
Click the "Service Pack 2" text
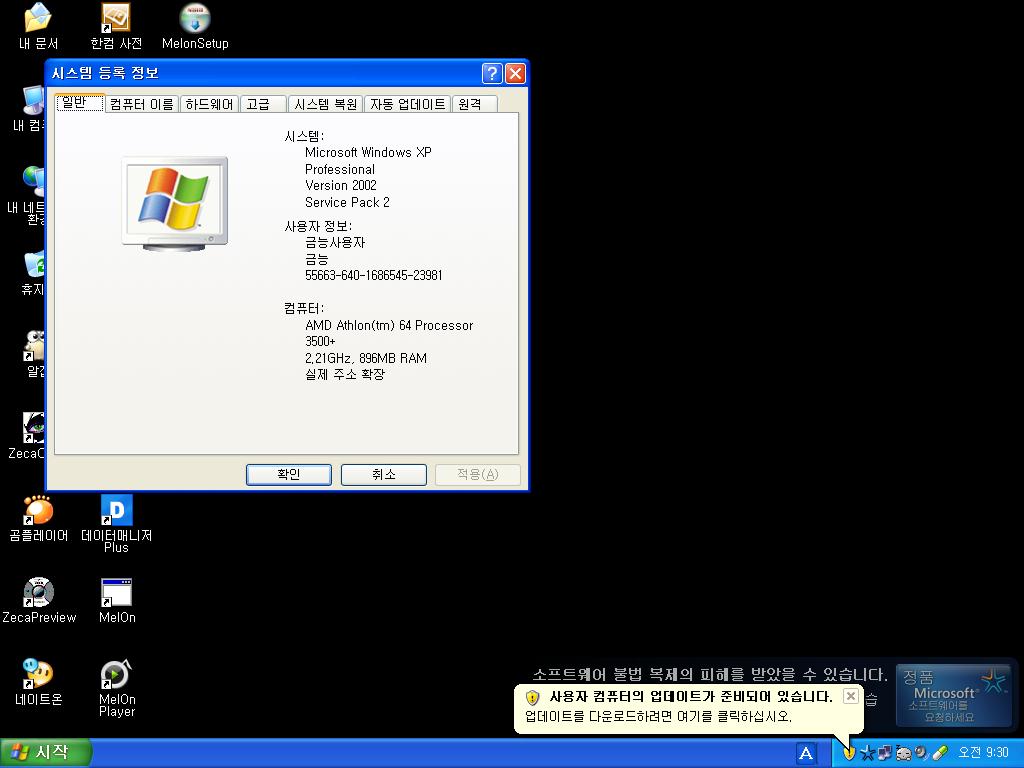click(x=347, y=202)
